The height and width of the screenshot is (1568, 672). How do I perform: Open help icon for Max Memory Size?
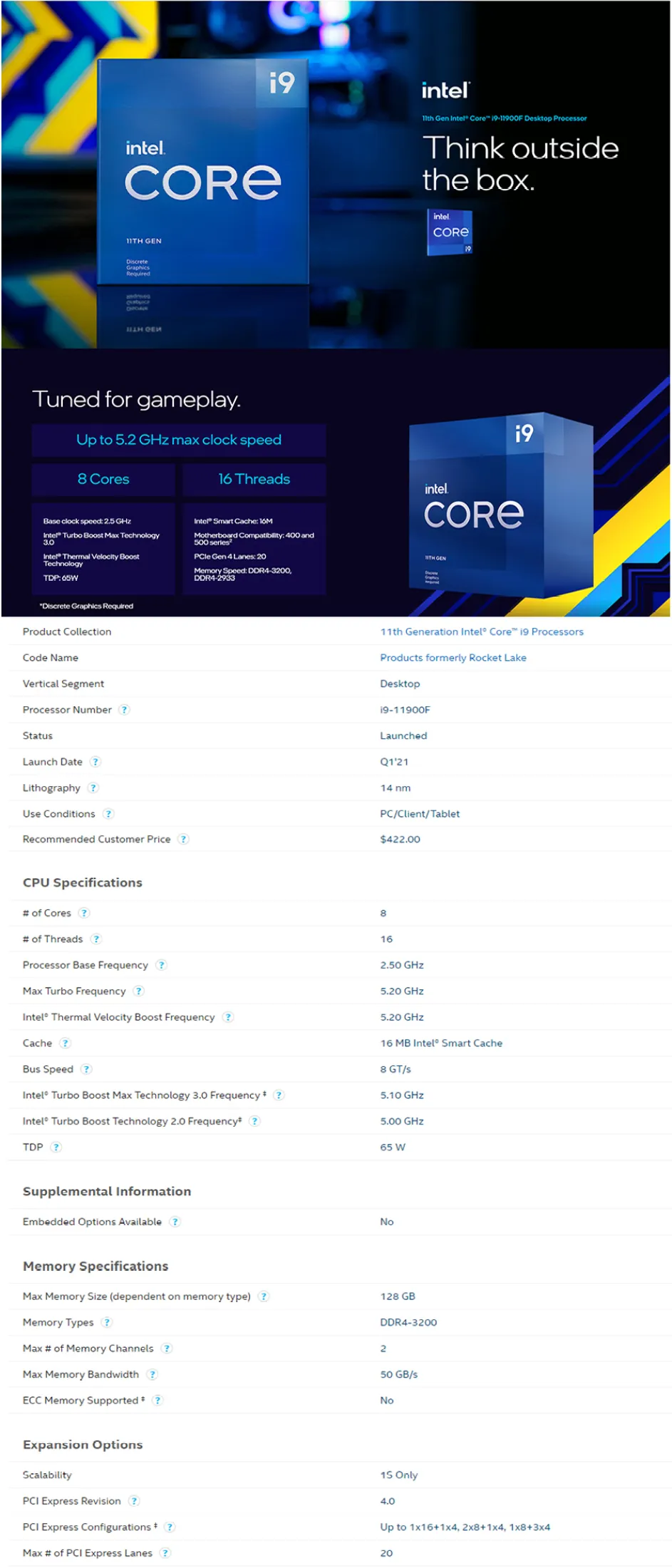264,1296
